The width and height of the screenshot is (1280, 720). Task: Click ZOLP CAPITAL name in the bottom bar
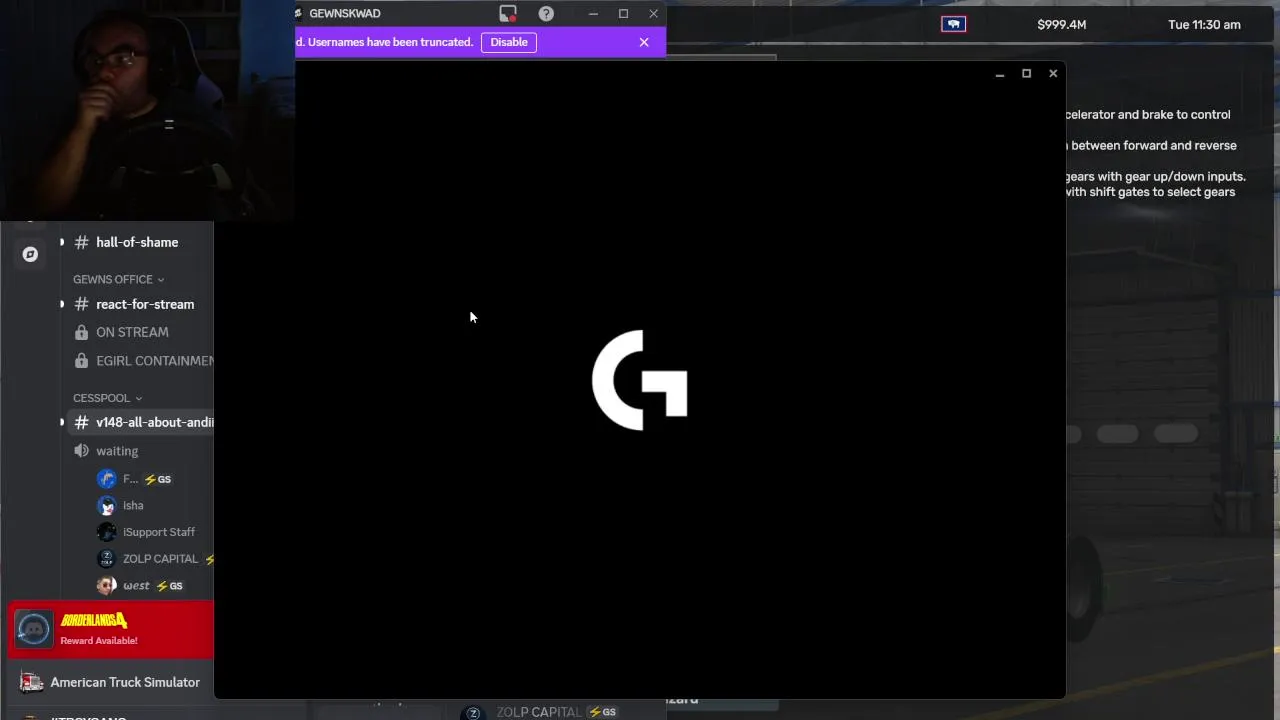(x=539, y=712)
